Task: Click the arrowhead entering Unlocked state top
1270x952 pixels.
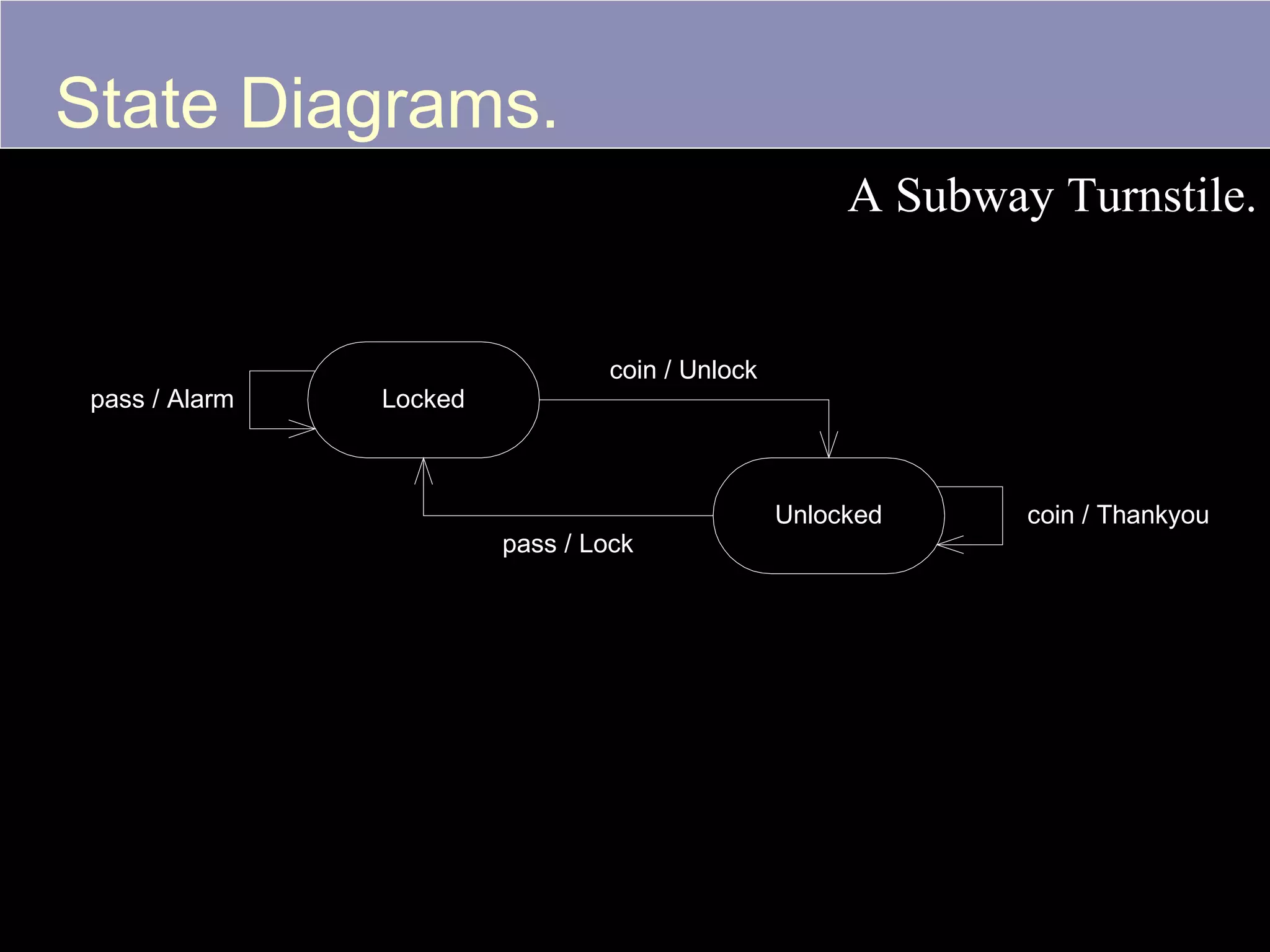Action: click(828, 446)
